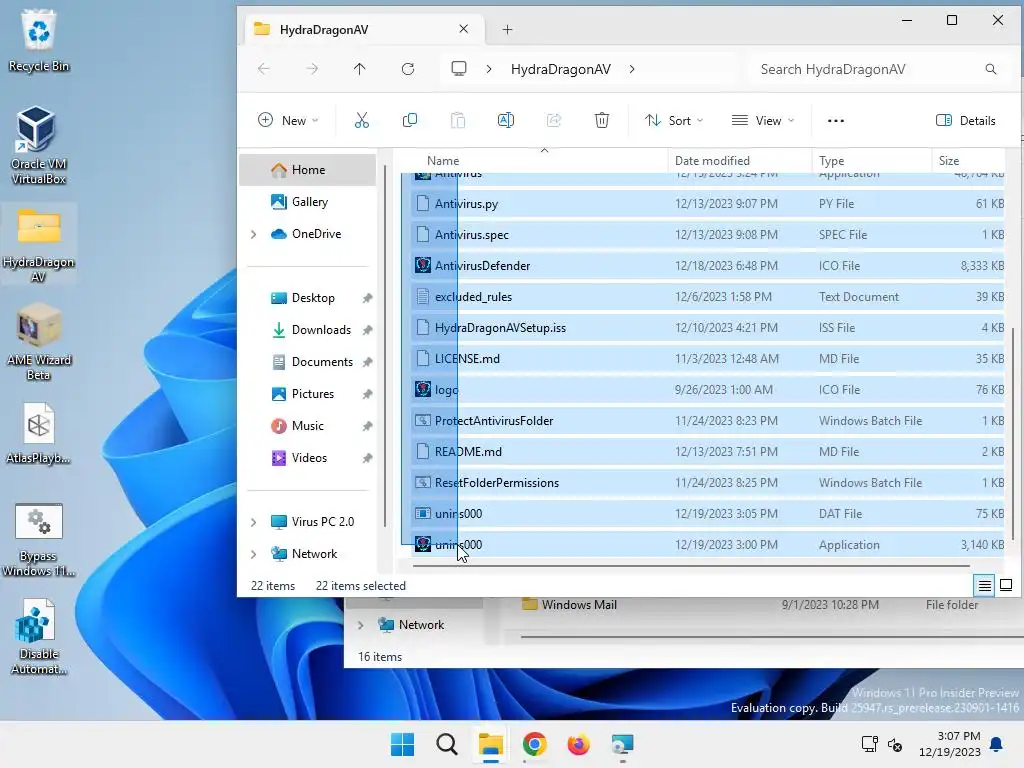Expand Virus PC 2.0 tree node
Image resolution: width=1024 pixels, height=768 pixels.
pos(253,522)
